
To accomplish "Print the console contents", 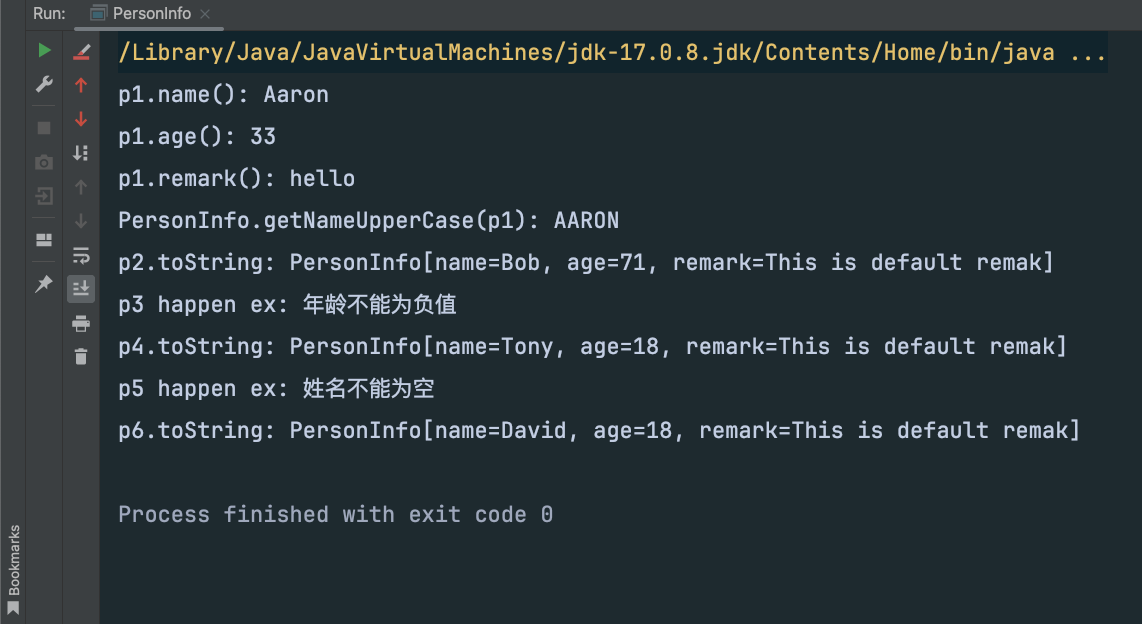I will pyautogui.click(x=80, y=323).
